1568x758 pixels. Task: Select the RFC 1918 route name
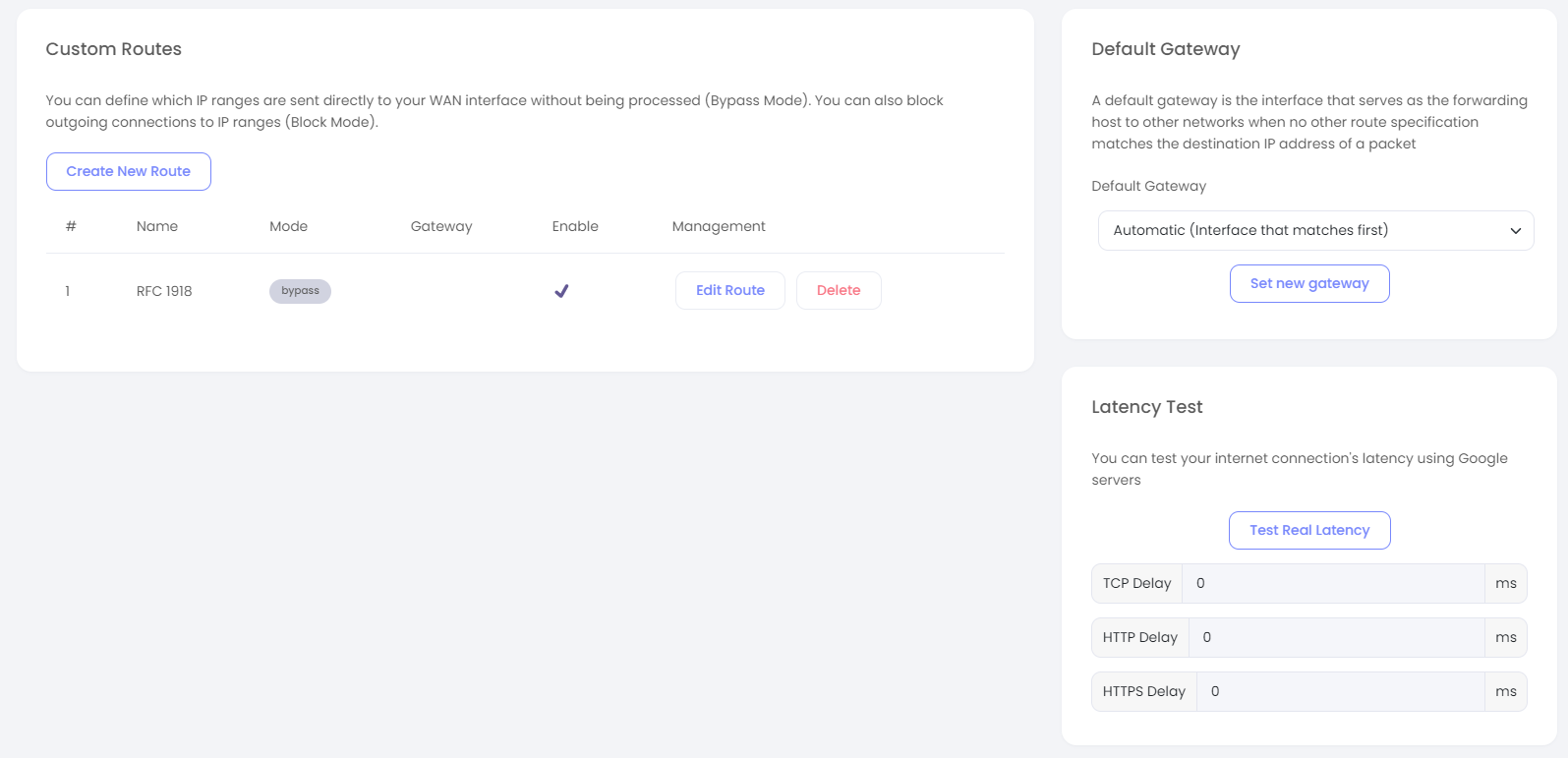pyautogui.click(x=164, y=291)
